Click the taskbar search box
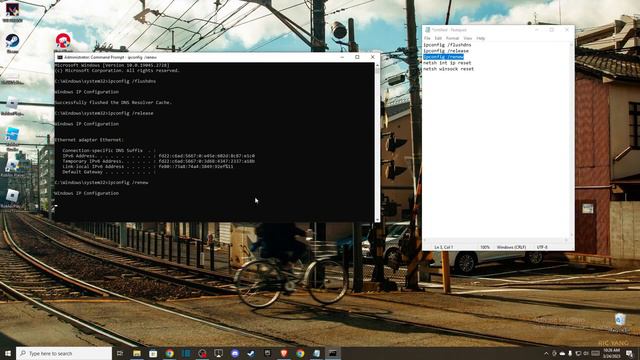The image size is (640, 360). click(x=64, y=353)
